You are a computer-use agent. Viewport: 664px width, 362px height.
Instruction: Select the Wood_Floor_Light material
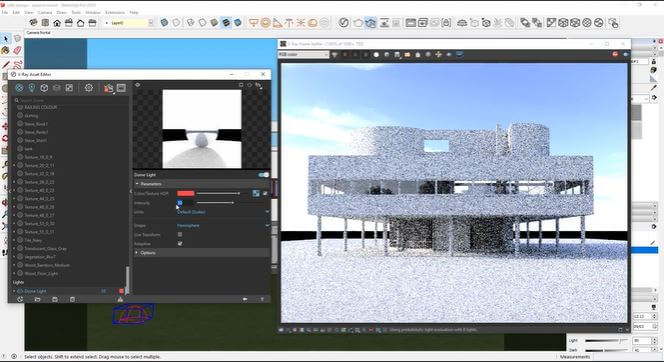(x=41, y=274)
